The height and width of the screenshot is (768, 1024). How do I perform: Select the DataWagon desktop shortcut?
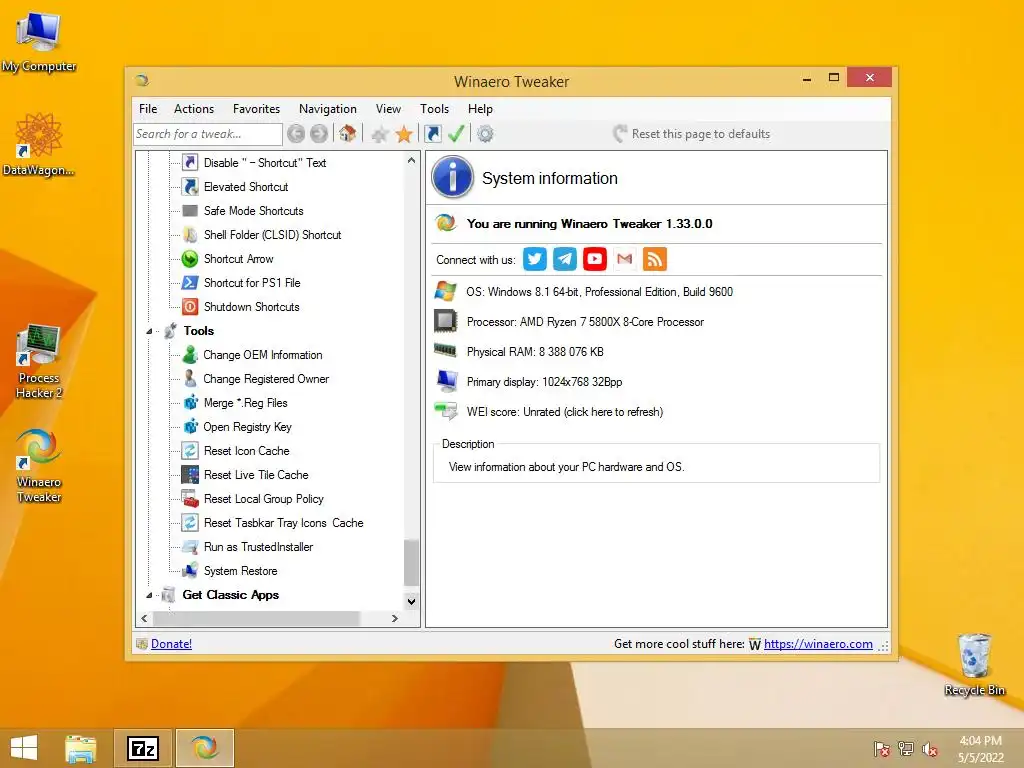click(39, 144)
